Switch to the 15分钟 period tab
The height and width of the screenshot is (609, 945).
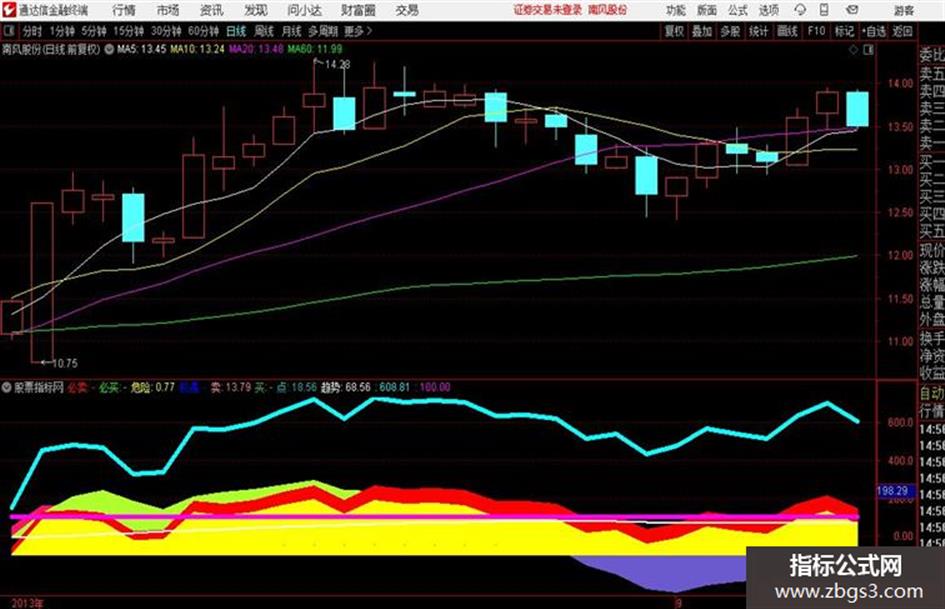(129, 31)
